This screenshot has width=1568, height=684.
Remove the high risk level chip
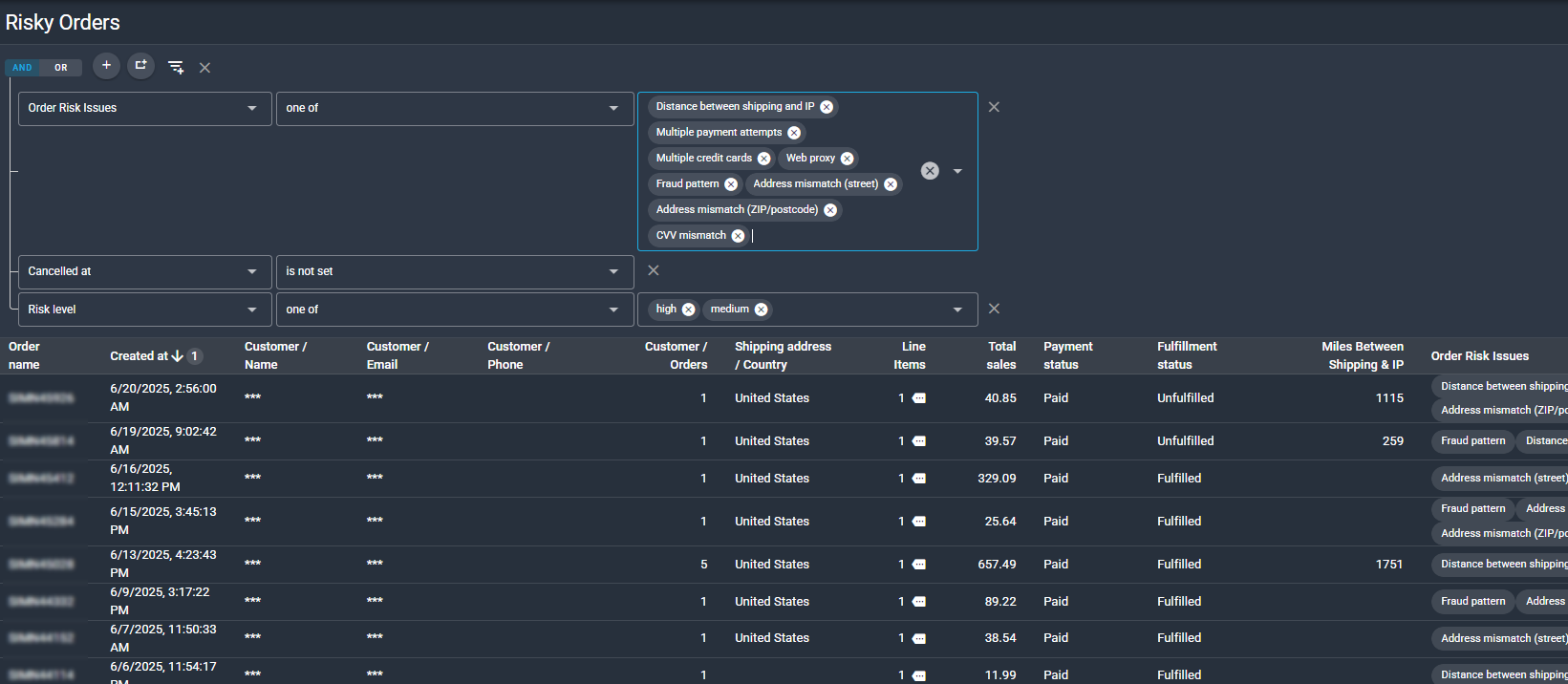(688, 310)
